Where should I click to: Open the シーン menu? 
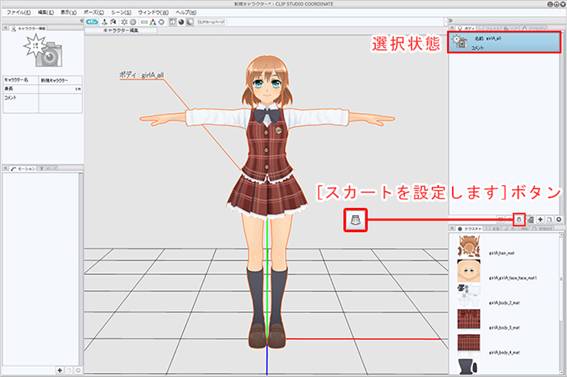pyautogui.click(x=121, y=12)
